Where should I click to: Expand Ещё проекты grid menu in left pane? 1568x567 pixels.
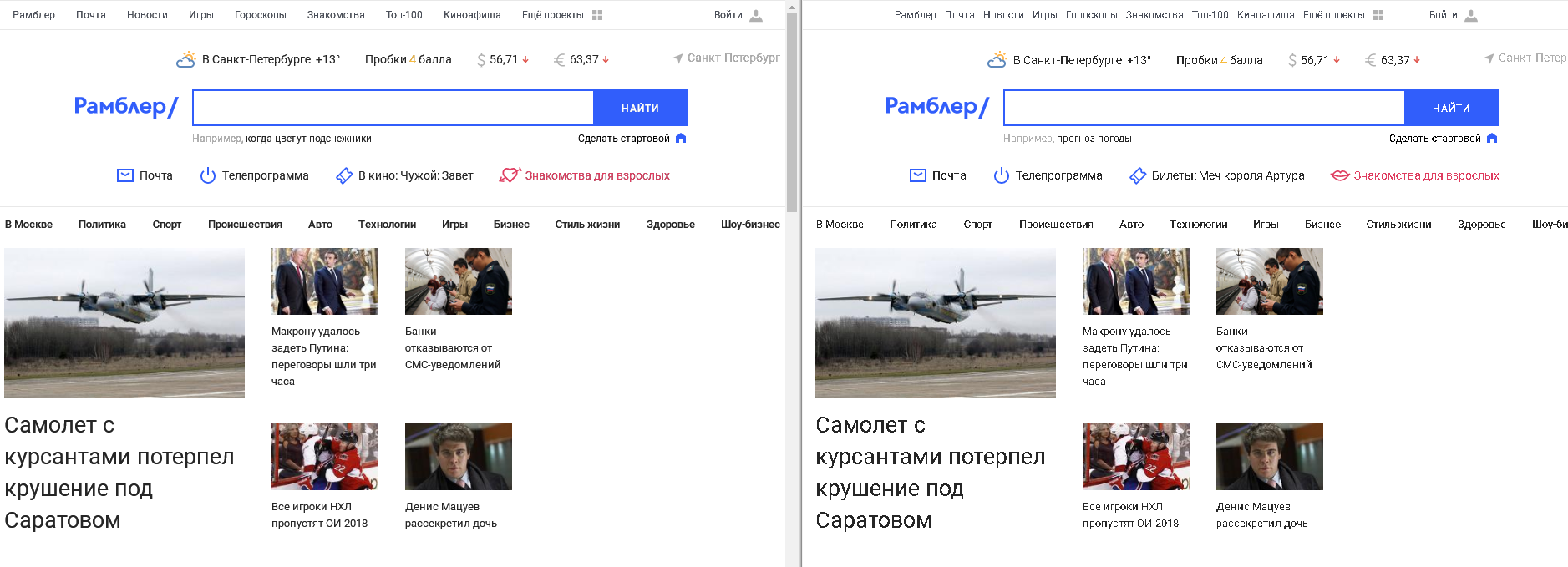(x=597, y=15)
